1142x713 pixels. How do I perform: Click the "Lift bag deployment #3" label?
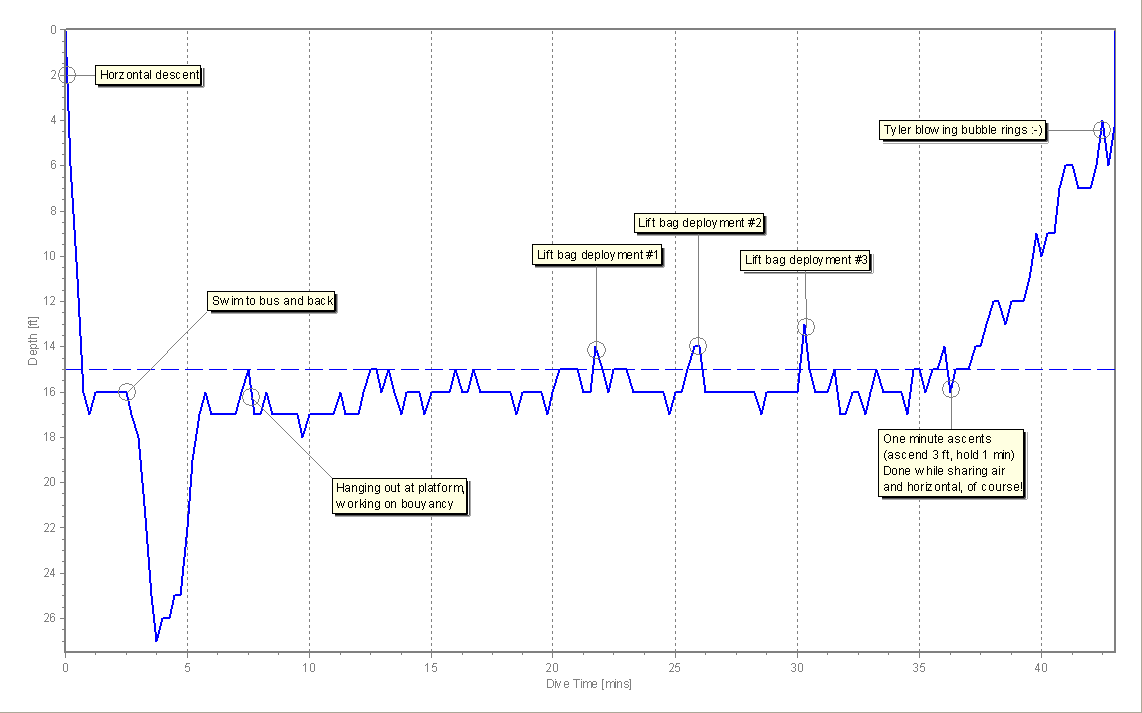(x=806, y=261)
